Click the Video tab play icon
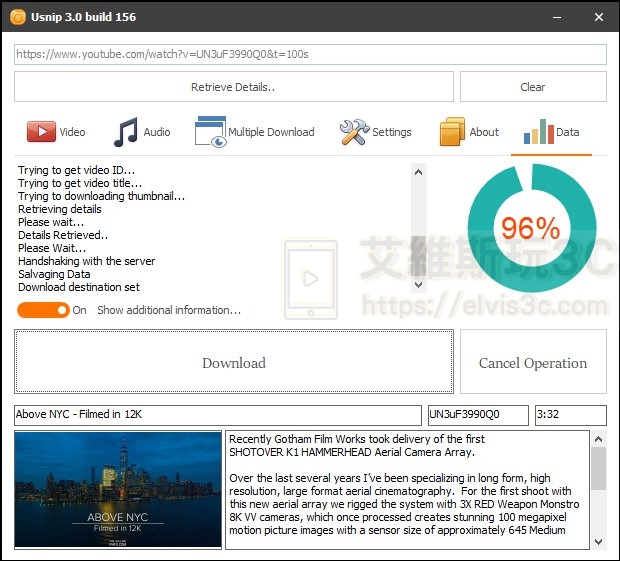Viewport: 620px width, 561px height. [x=41, y=132]
